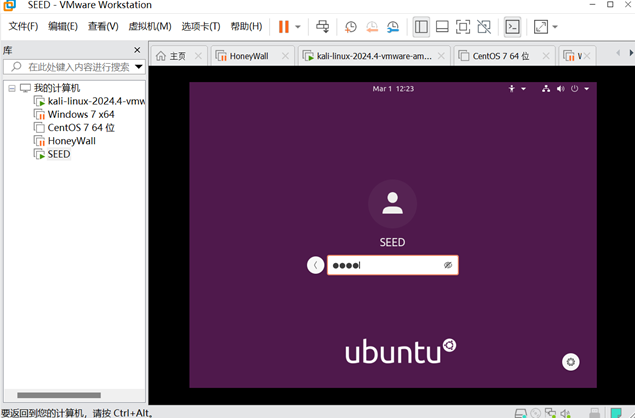Image resolution: width=635 pixels, height=418 pixels.
Task: Open session settings gear on login screen
Action: click(x=571, y=362)
